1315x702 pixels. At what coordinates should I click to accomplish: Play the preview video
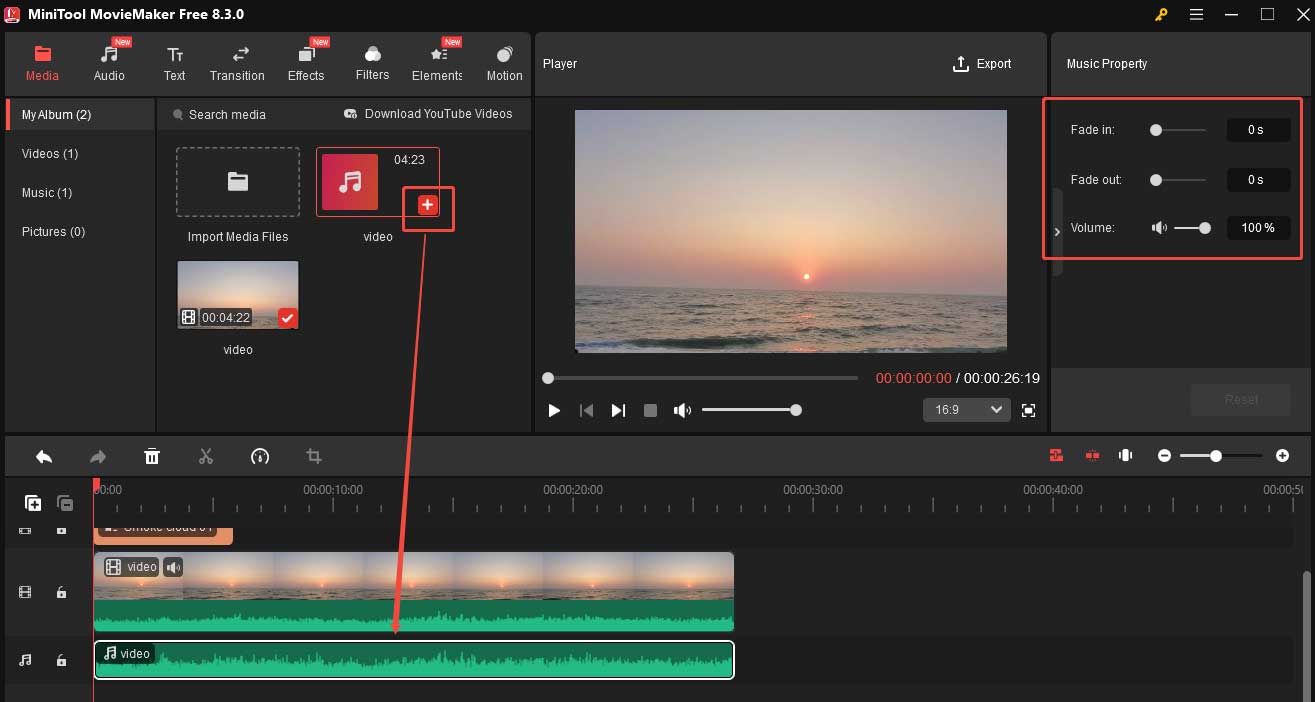tap(554, 411)
